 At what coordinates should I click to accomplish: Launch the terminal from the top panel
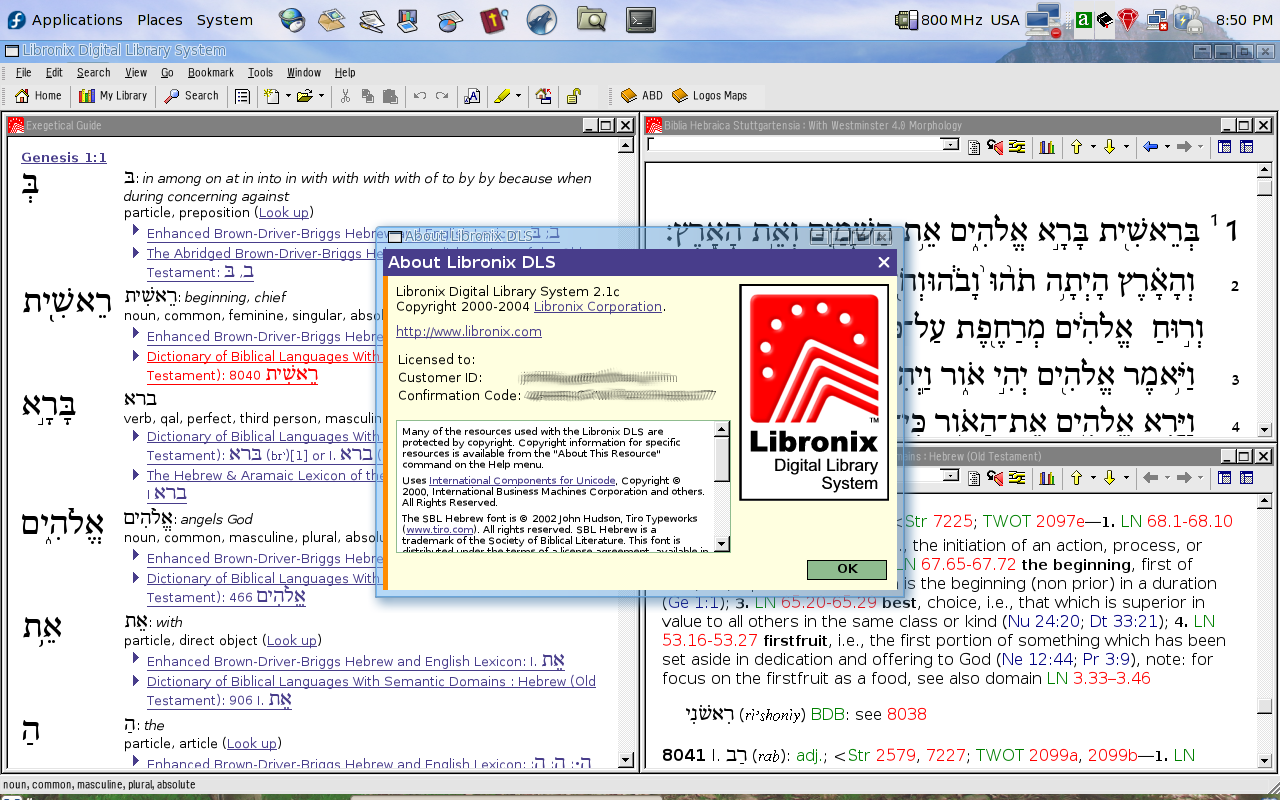(641, 18)
